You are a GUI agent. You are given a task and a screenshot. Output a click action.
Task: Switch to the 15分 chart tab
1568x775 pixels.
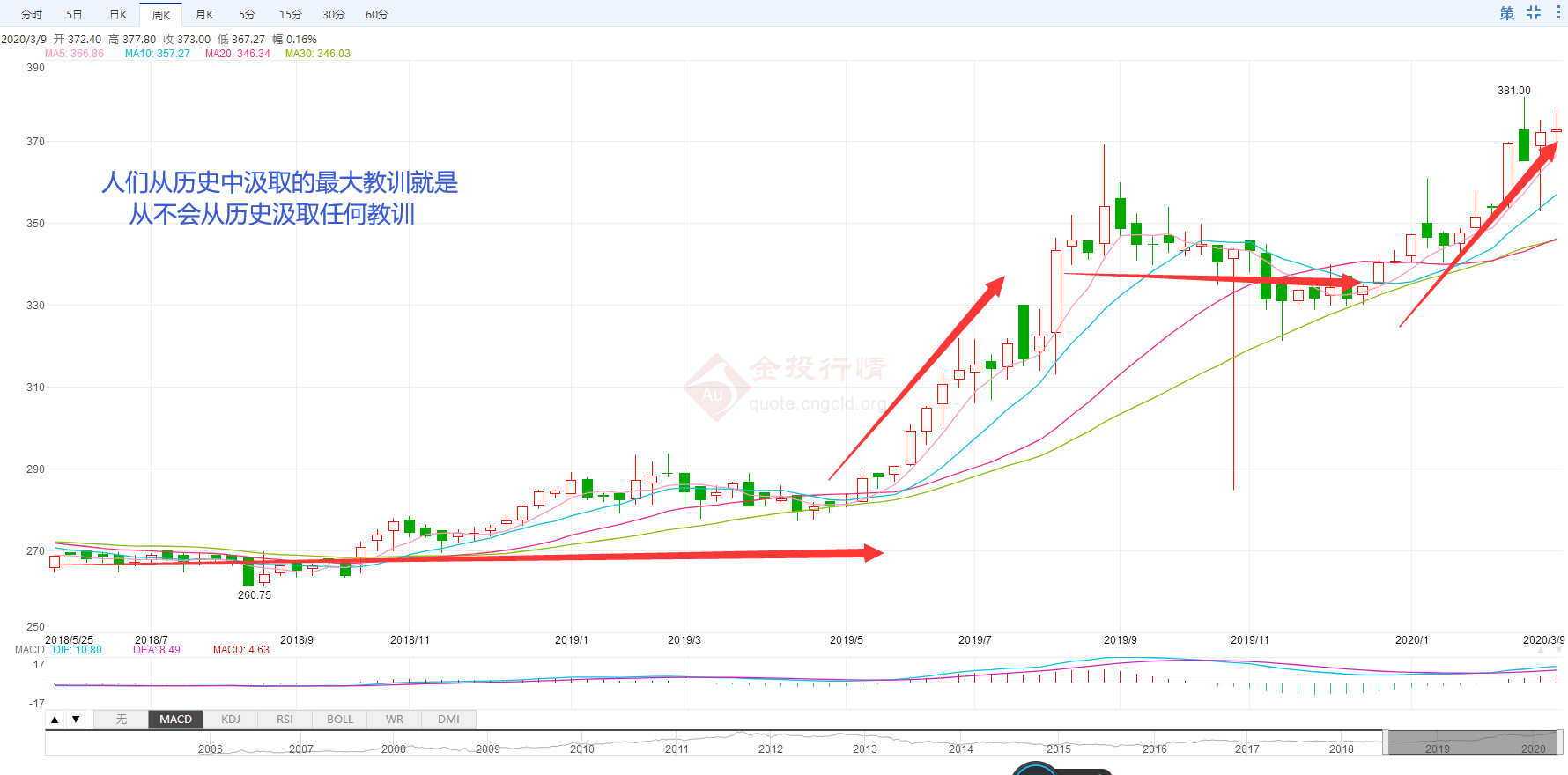click(291, 15)
